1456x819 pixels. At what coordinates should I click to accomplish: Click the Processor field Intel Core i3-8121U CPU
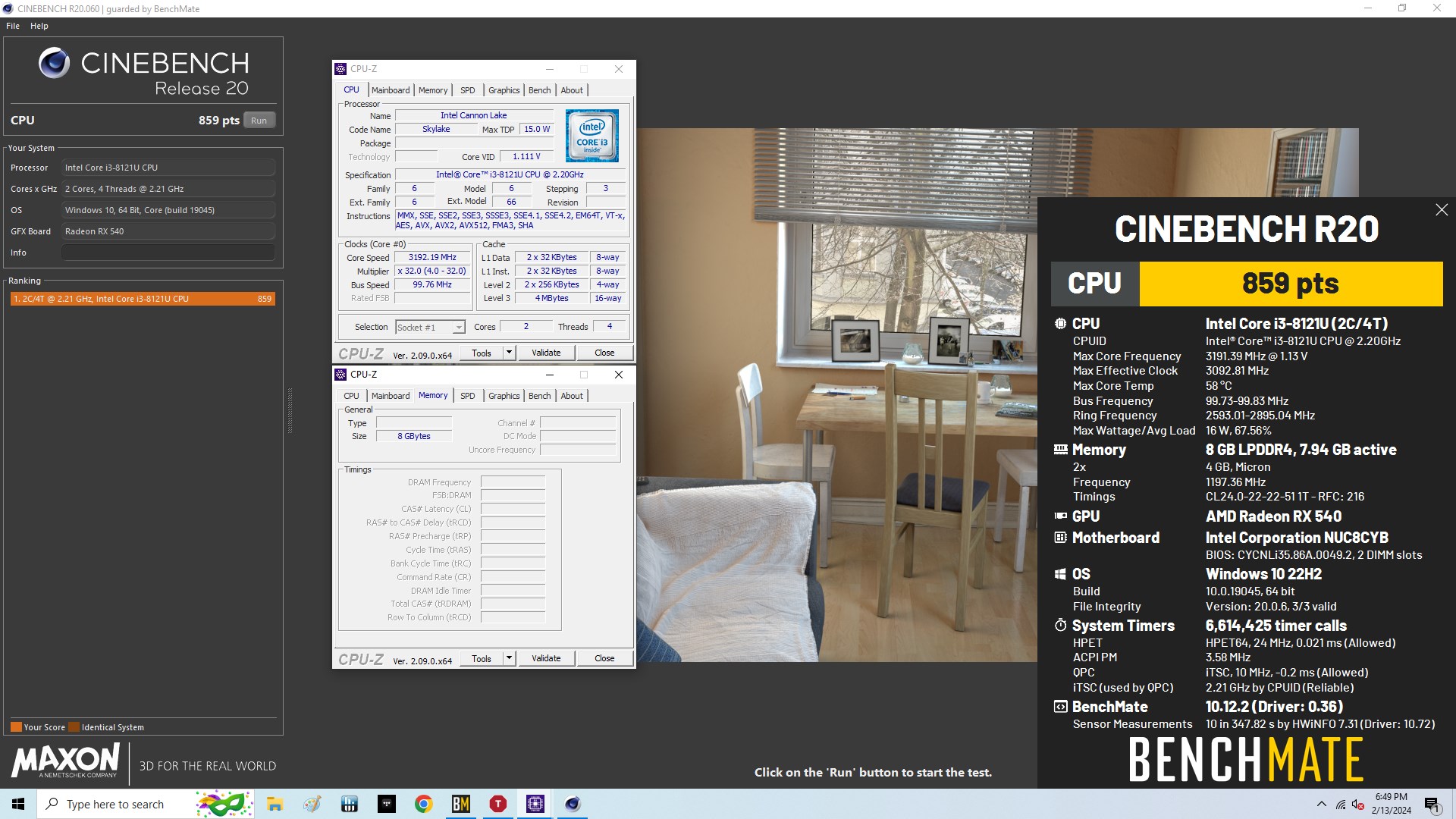[168, 168]
